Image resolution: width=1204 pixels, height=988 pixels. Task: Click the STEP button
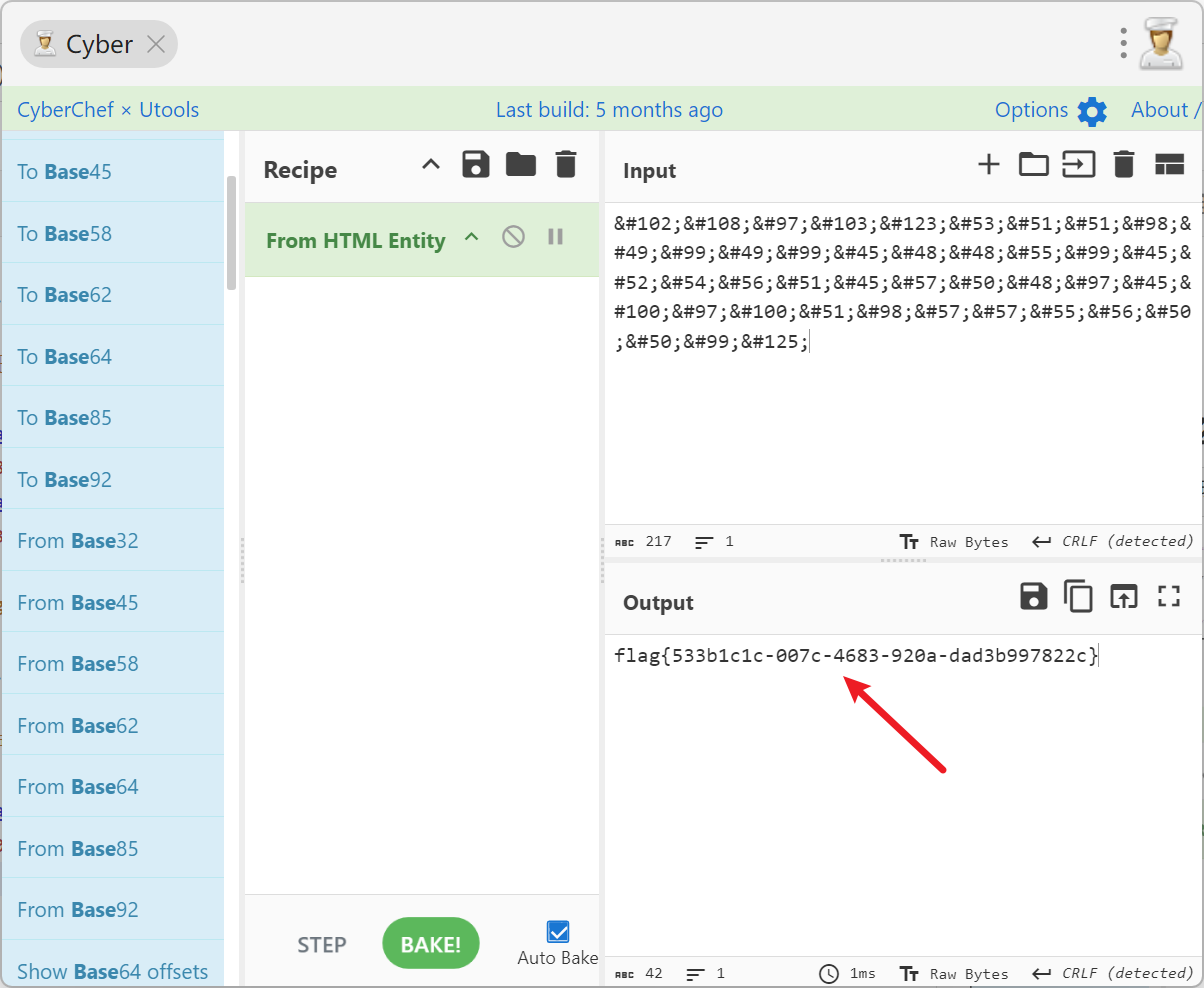point(322,945)
